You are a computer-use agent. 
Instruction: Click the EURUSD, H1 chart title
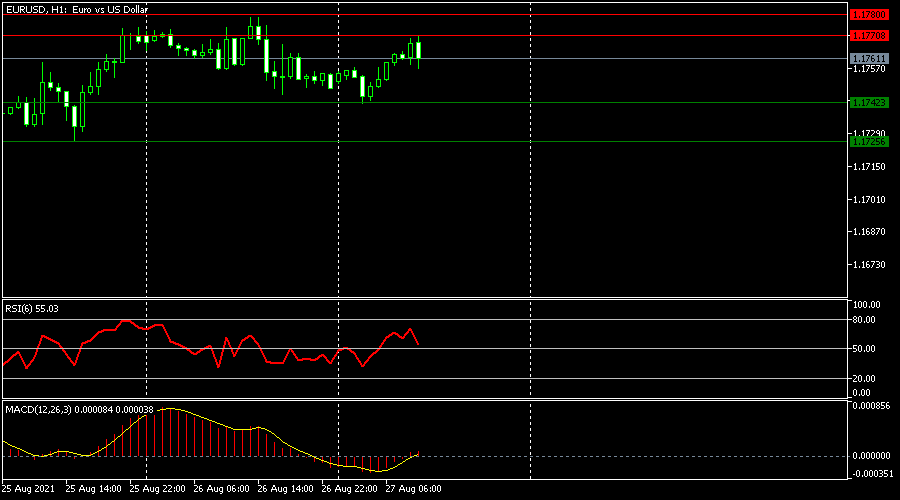(x=76, y=9)
